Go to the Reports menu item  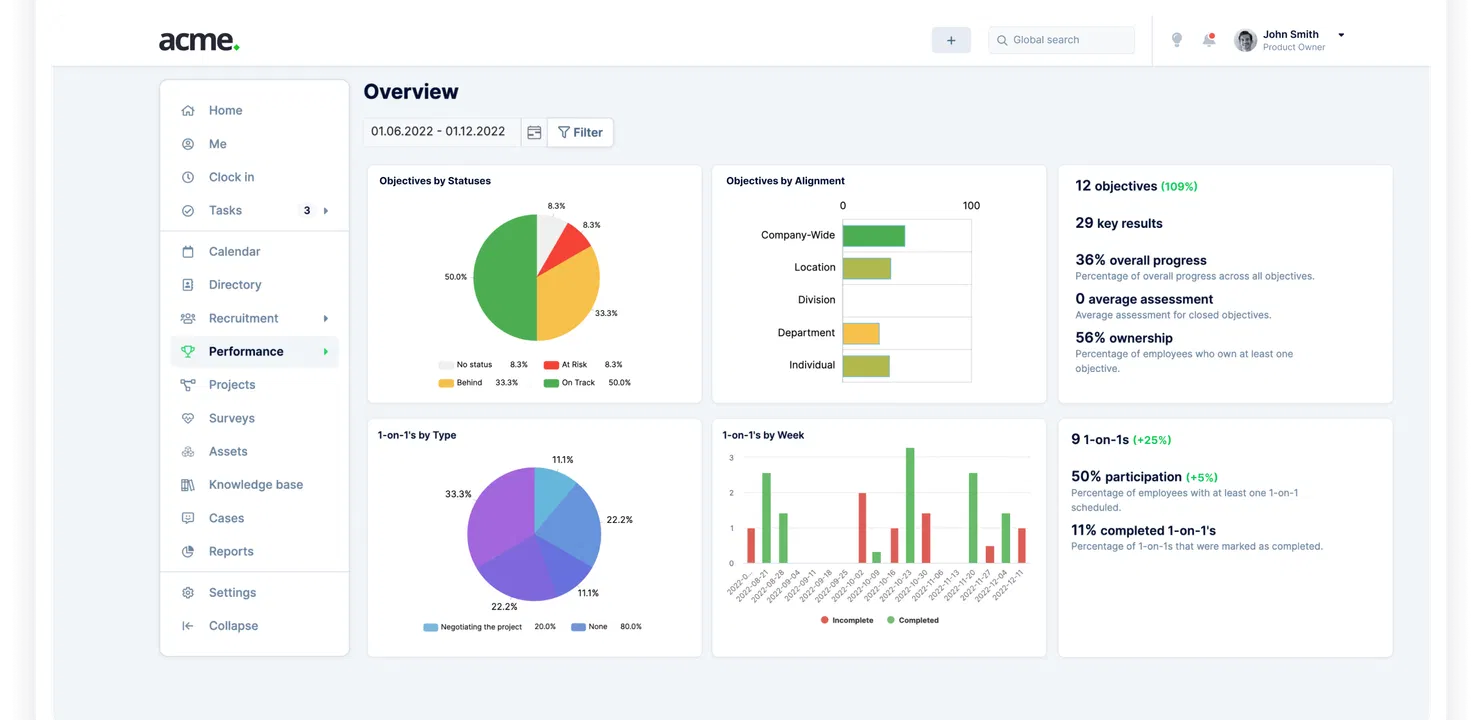pos(255,552)
